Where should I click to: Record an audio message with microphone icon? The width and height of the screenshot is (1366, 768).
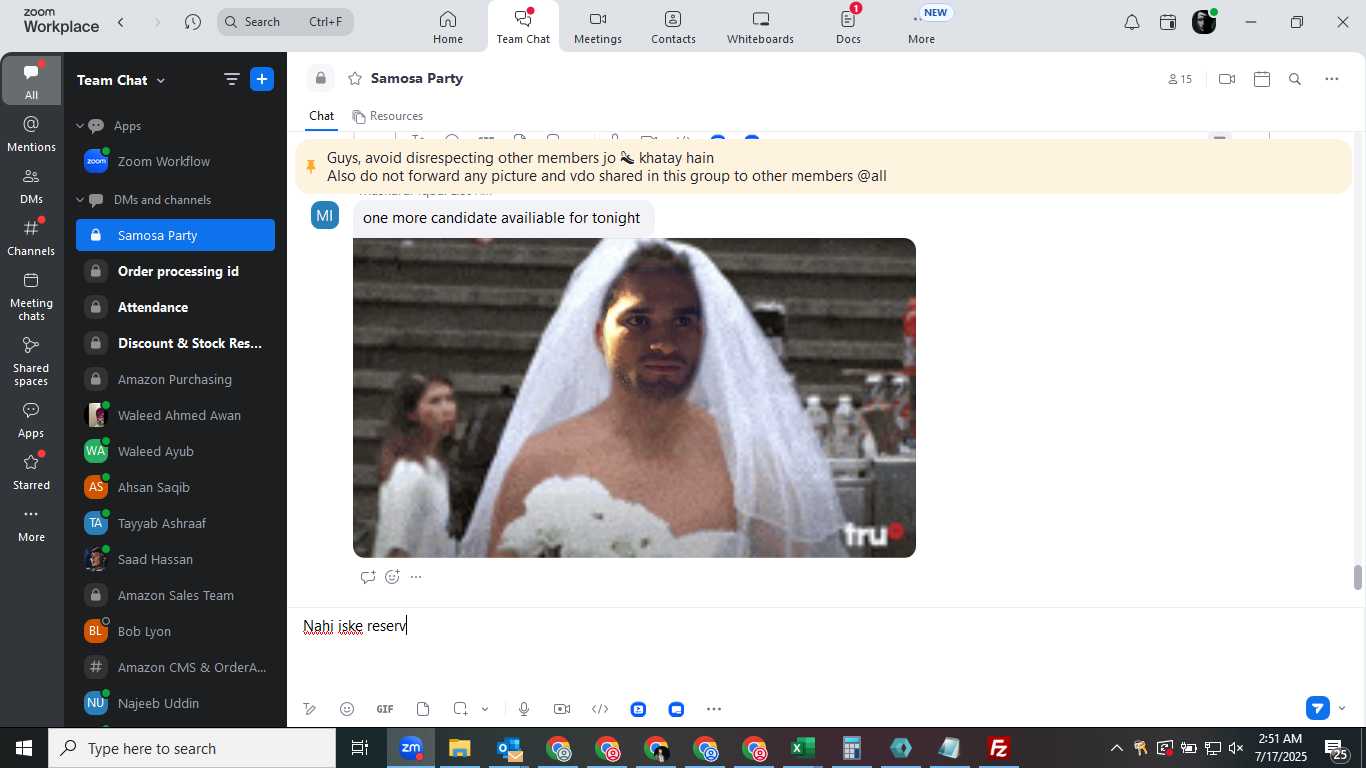pos(524,709)
